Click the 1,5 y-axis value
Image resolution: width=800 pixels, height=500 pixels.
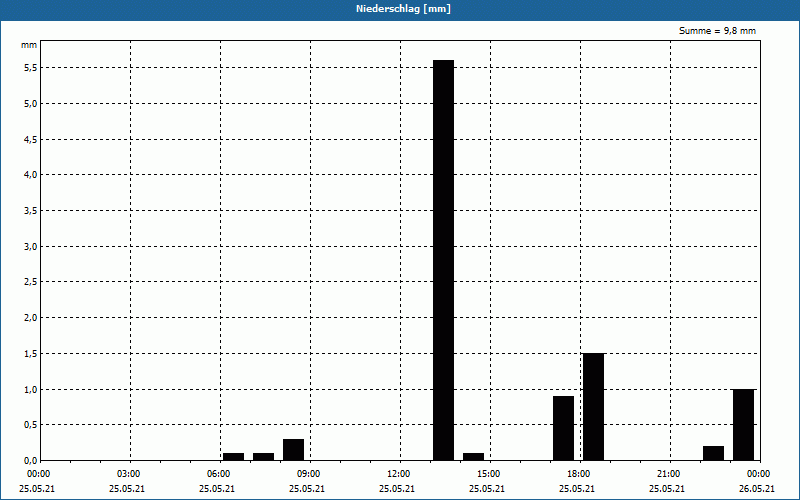click(31, 354)
